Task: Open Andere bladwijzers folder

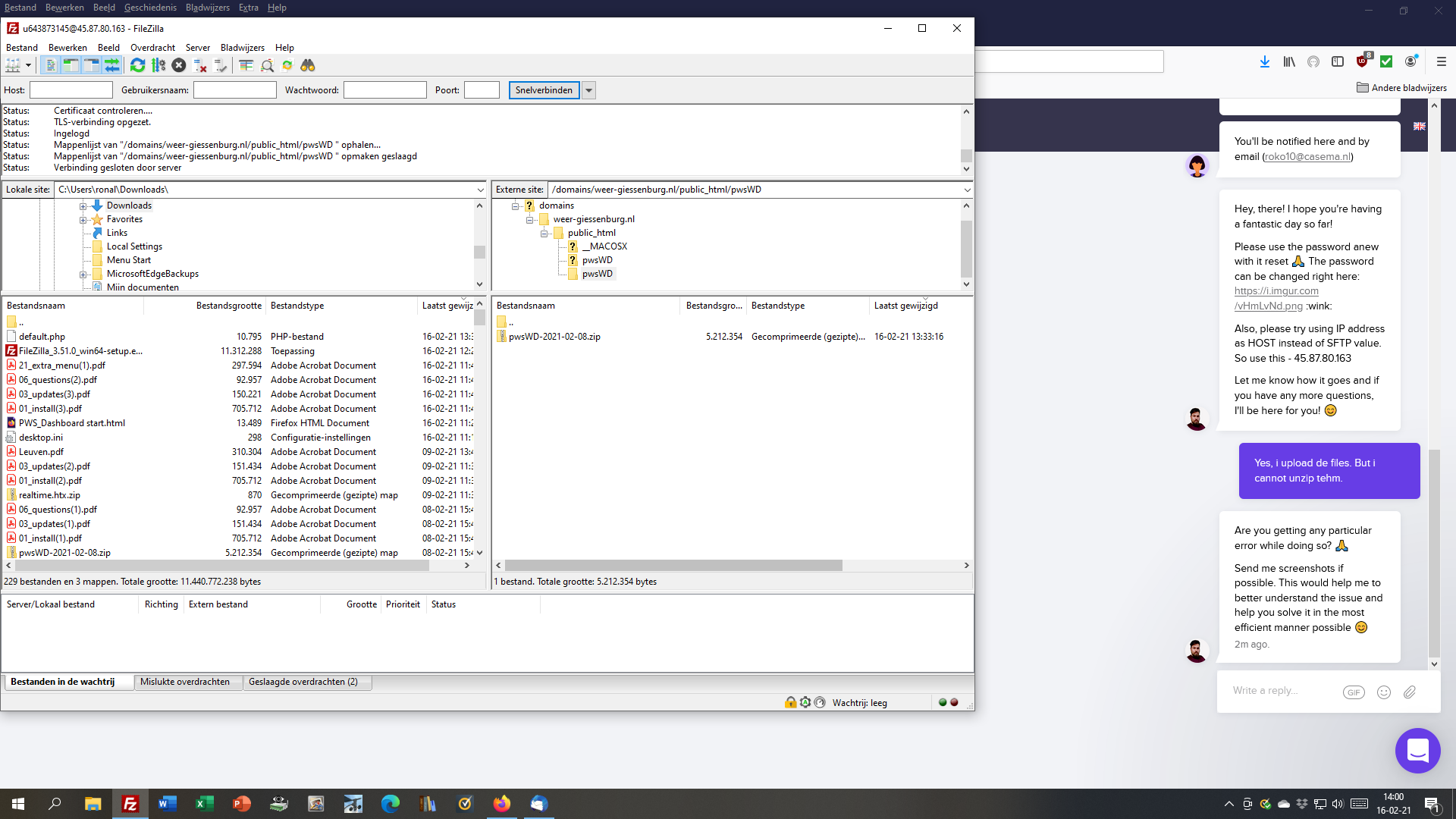Action: pyautogui.click(x=1401, y=88)
